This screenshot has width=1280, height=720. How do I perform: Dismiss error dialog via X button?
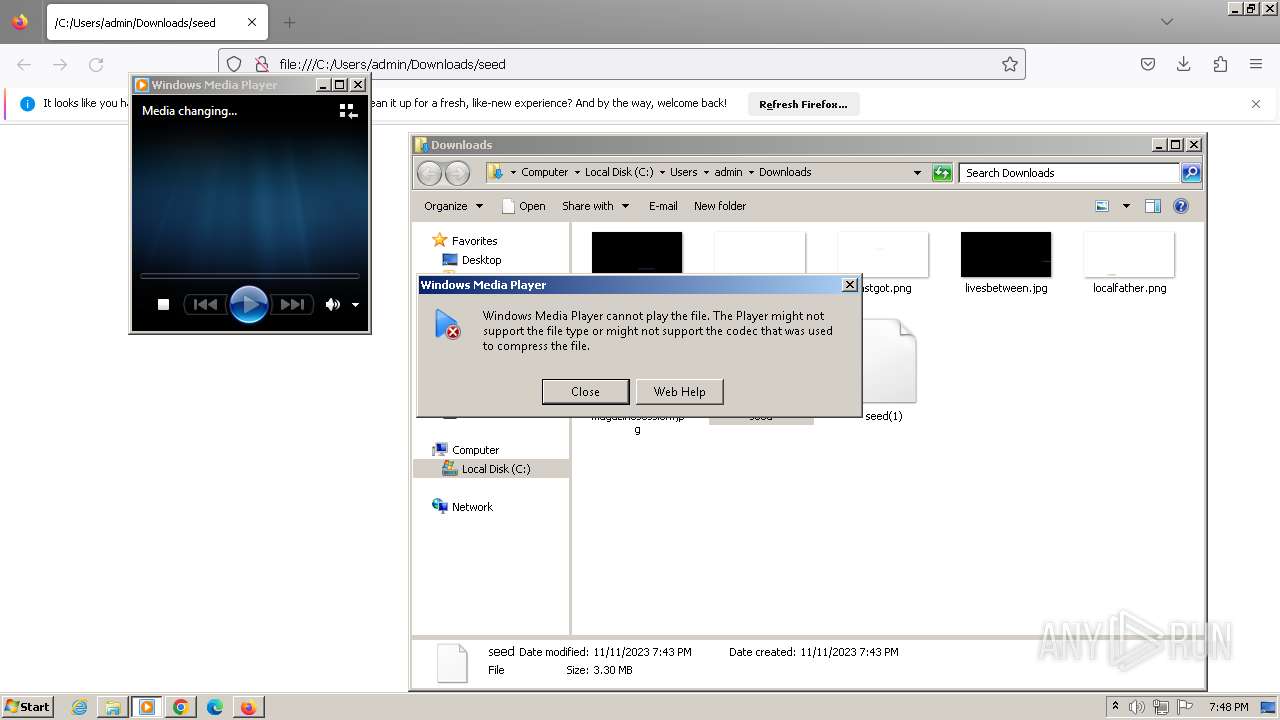pos(850,285)
